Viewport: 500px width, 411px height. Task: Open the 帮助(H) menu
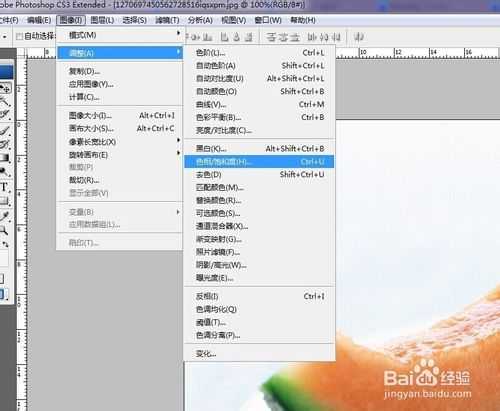tap(303, 20)
